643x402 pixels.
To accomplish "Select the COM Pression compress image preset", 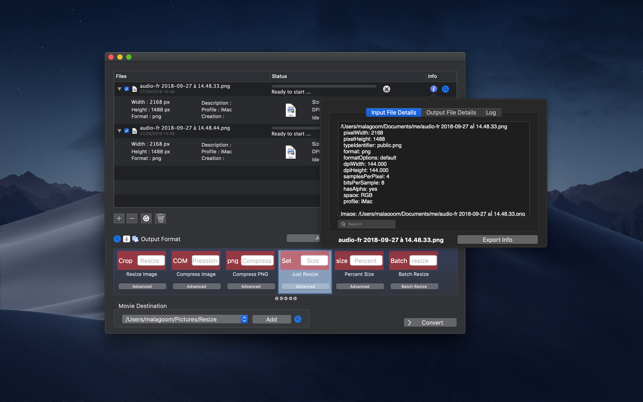I will click(x=196, y=260).
